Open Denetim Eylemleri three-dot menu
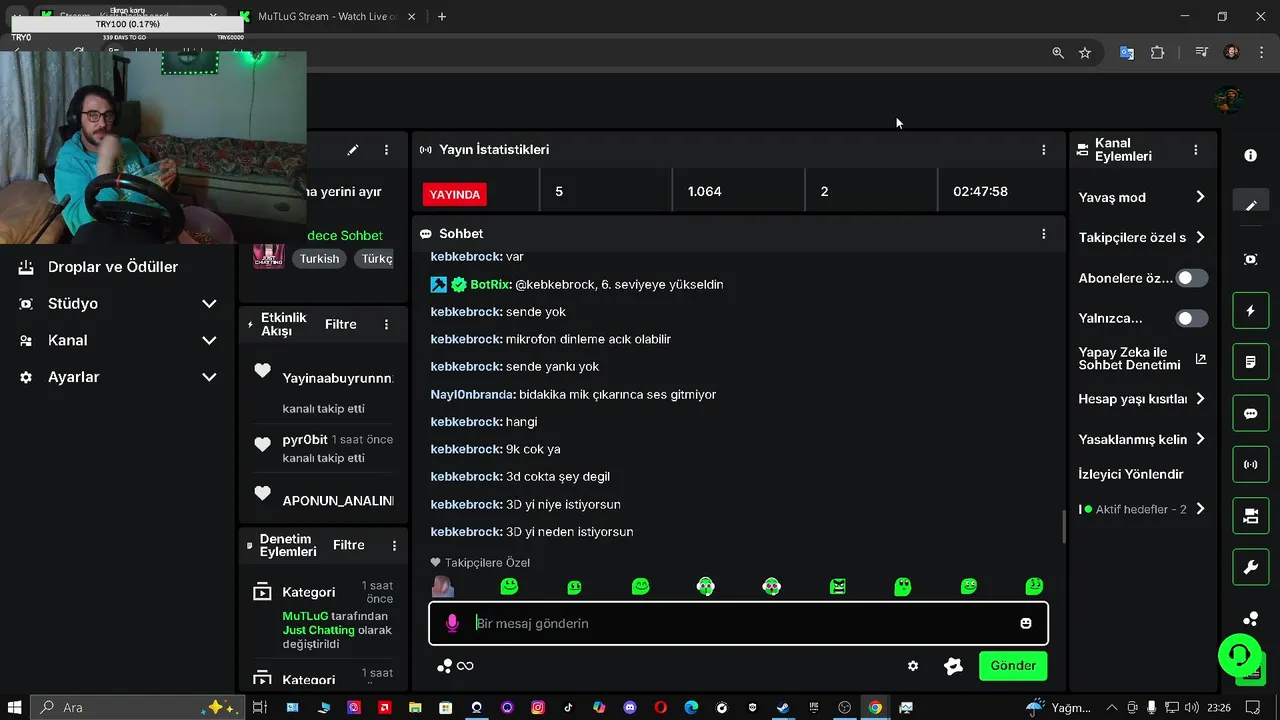 click(394, 545)
